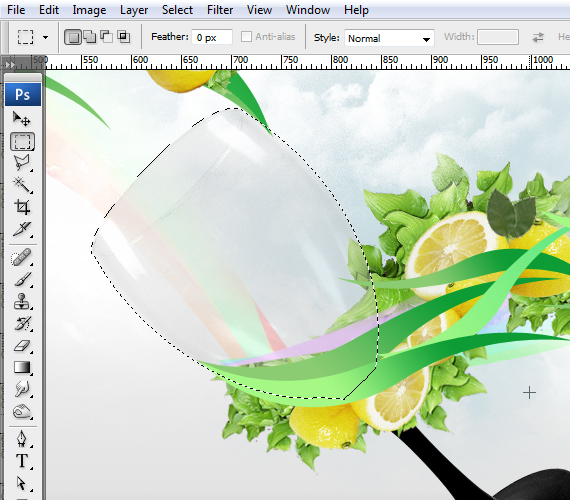Select the Clone Stamp tool
This screenshot has width=570, height=500.
[22, 301]
